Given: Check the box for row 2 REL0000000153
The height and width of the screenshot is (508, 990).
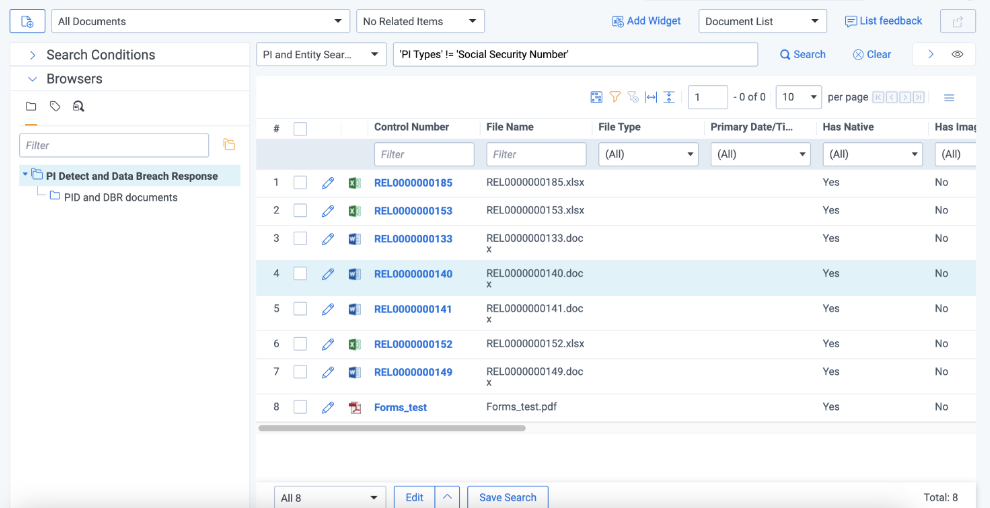Looking at the screenshot, I should pyautogui.click(x=300, y=210).
